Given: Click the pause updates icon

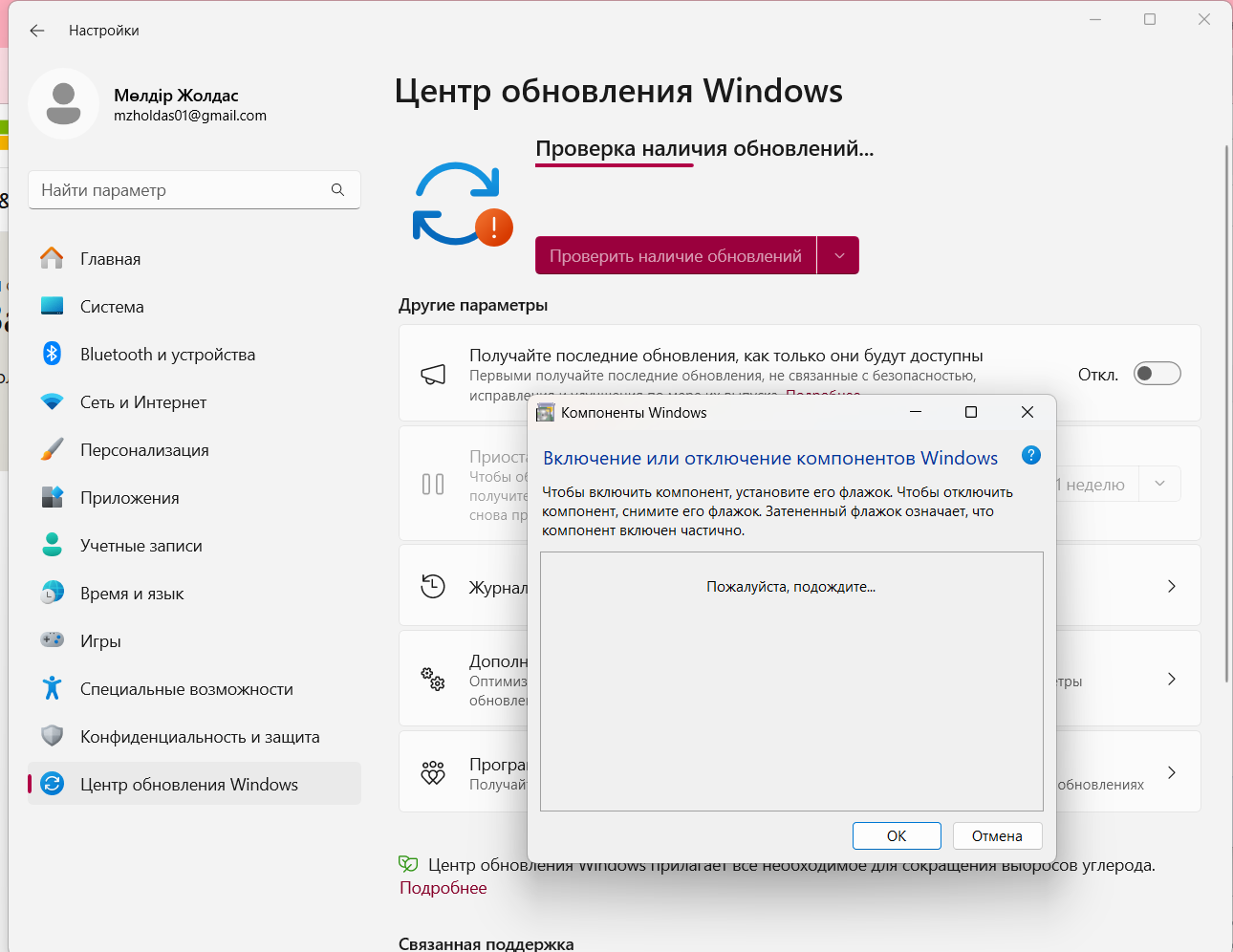Looking at the screenshot, I should (433, 485).
